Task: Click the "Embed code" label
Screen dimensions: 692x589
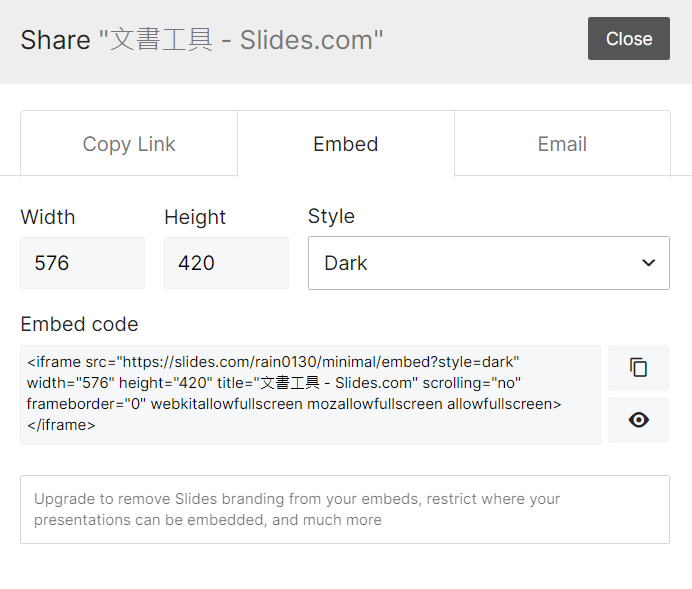Action: [x=79, y=324]
